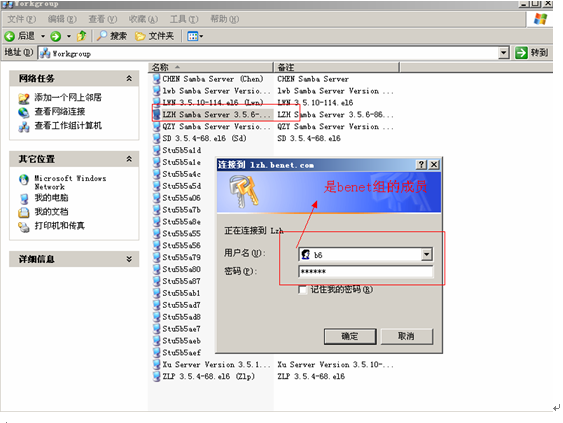Click the 打印机和传真 printer icon
Viewport: 563px width, 423px height.
pyautogui.click(x=24, y=227)
